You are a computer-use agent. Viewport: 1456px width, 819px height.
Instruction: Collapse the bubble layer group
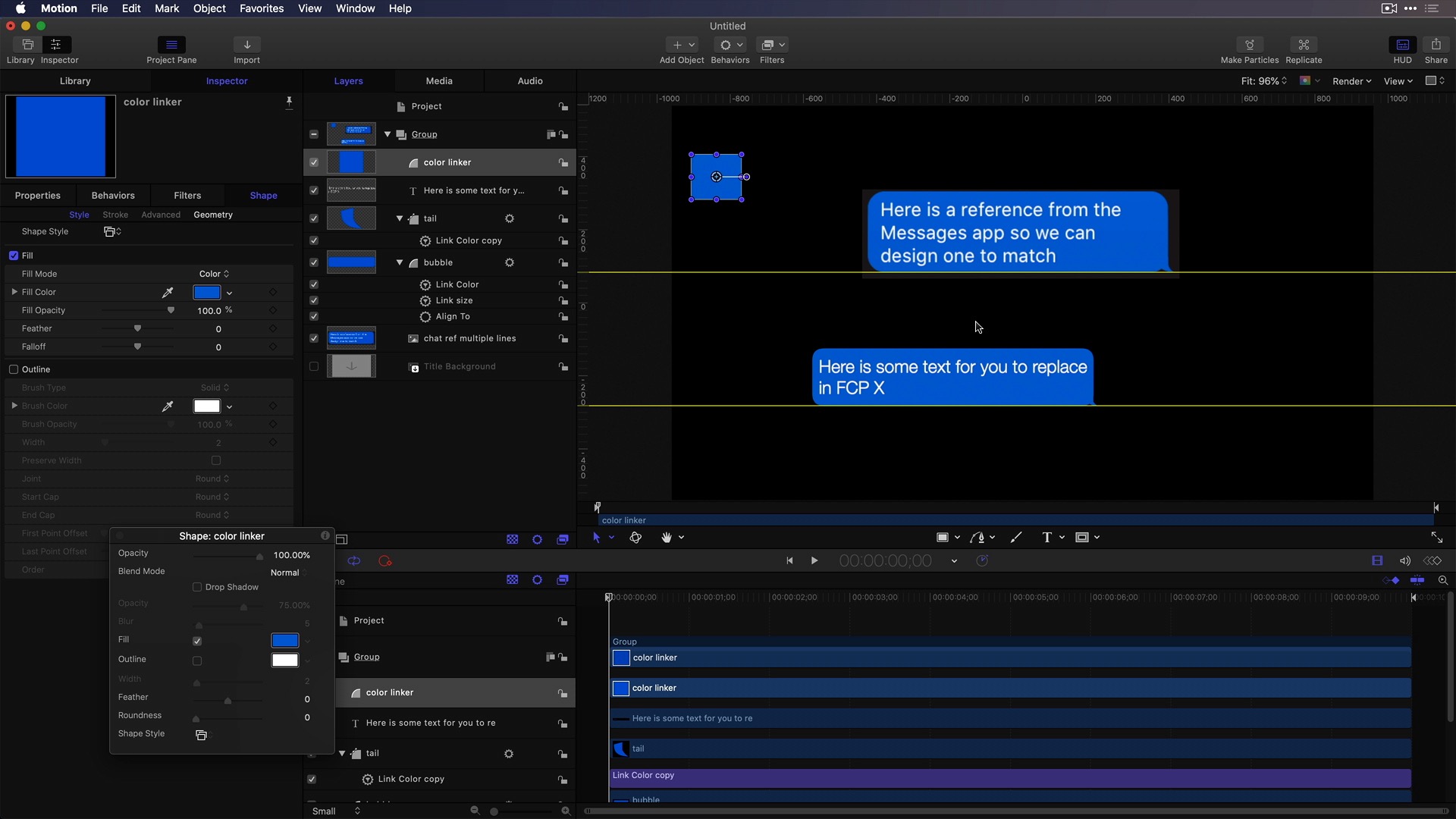(400, 262)
